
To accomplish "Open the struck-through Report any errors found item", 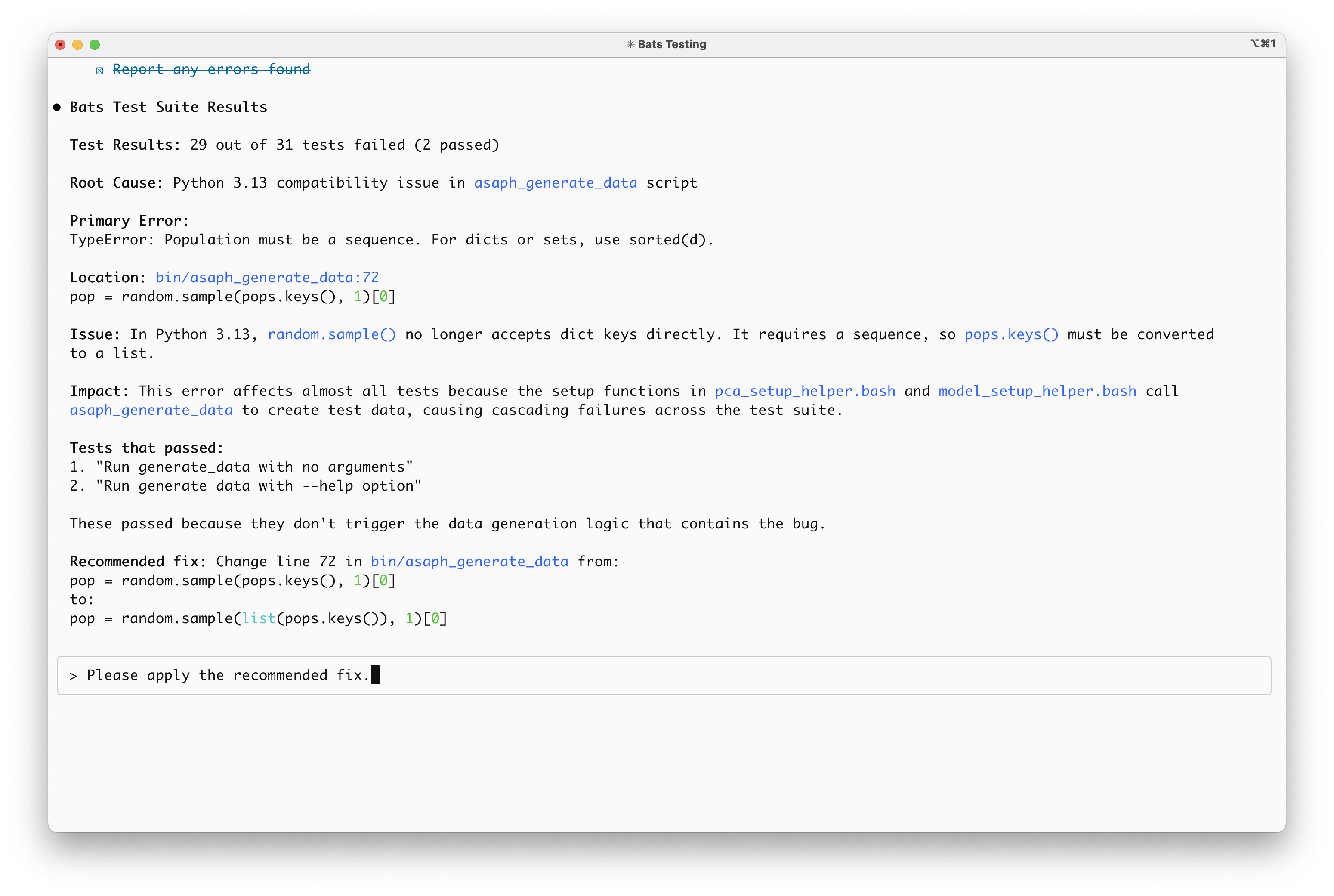I will (x=211, y=69).
